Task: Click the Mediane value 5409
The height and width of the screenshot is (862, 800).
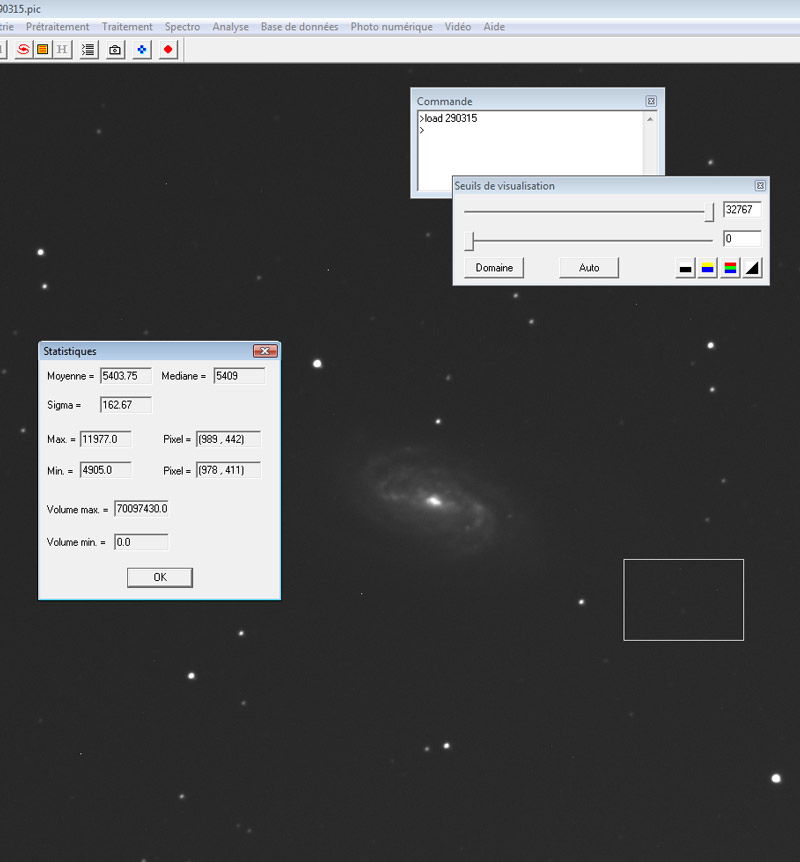Action: point(239,376)
